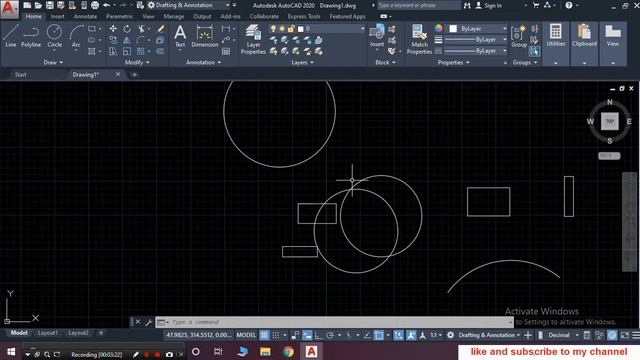This screenshot has height=360, width=640.
Task: Select the Arc tool
Action: coord(76,36)
